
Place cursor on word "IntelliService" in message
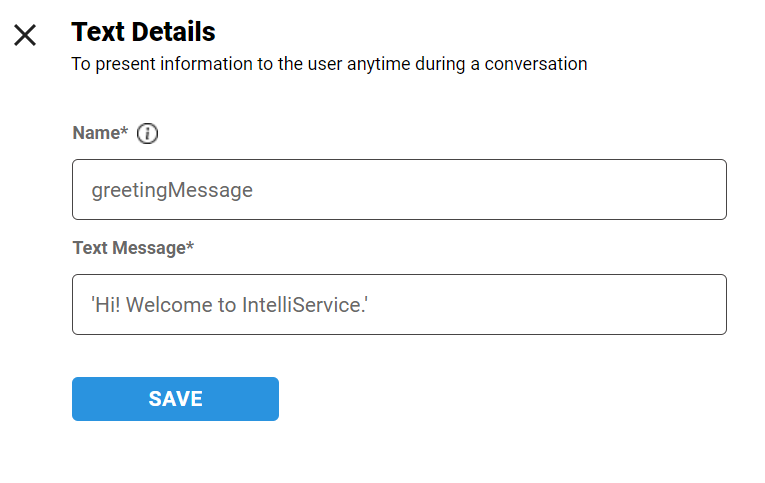(x=304, y=305)
